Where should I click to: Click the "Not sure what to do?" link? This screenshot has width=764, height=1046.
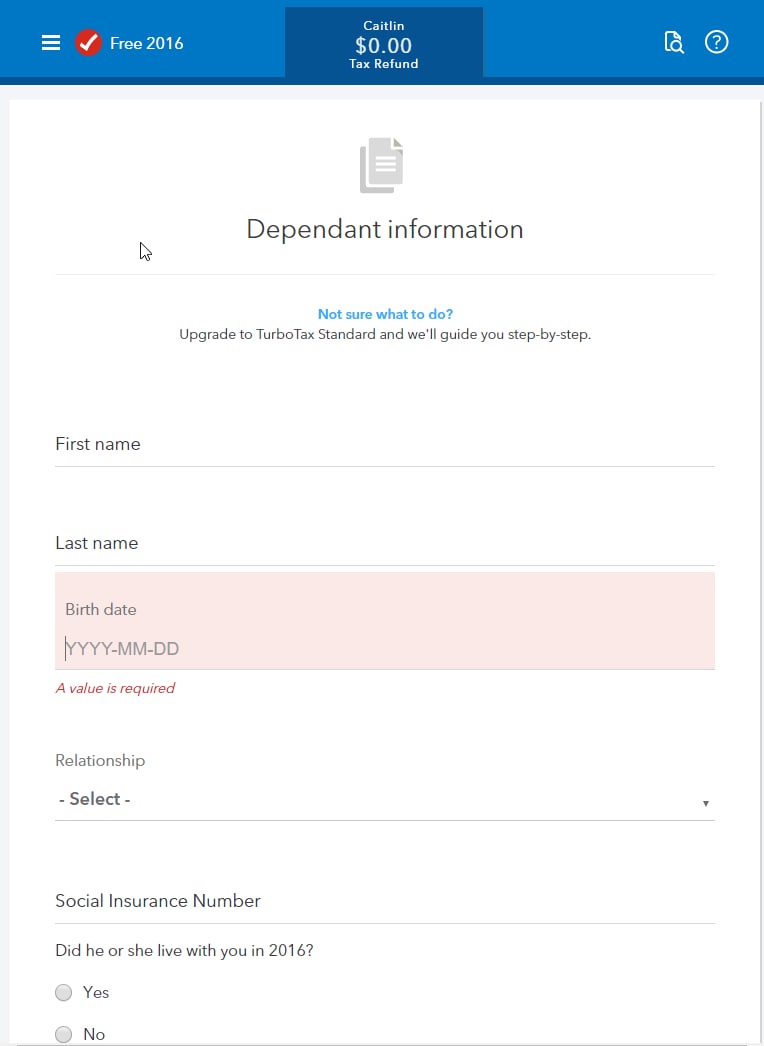coord(385,314)
